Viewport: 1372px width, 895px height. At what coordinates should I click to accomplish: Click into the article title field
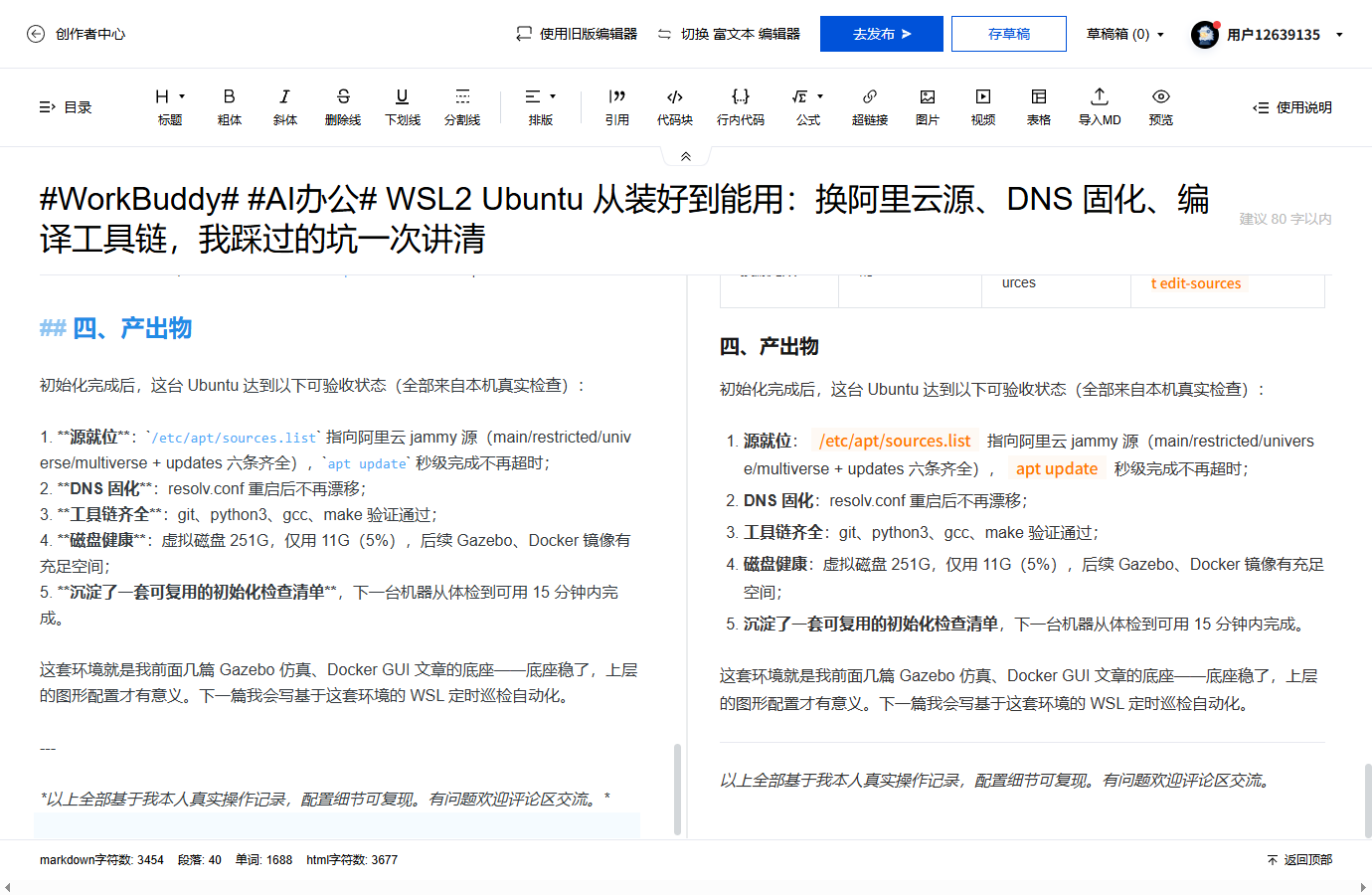coord(624,219)
